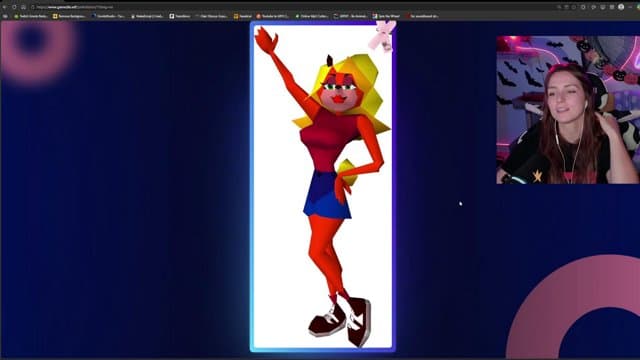Click the browser profile avatar icon
This screenshot has height=360, width=640.
click(621, 7)
